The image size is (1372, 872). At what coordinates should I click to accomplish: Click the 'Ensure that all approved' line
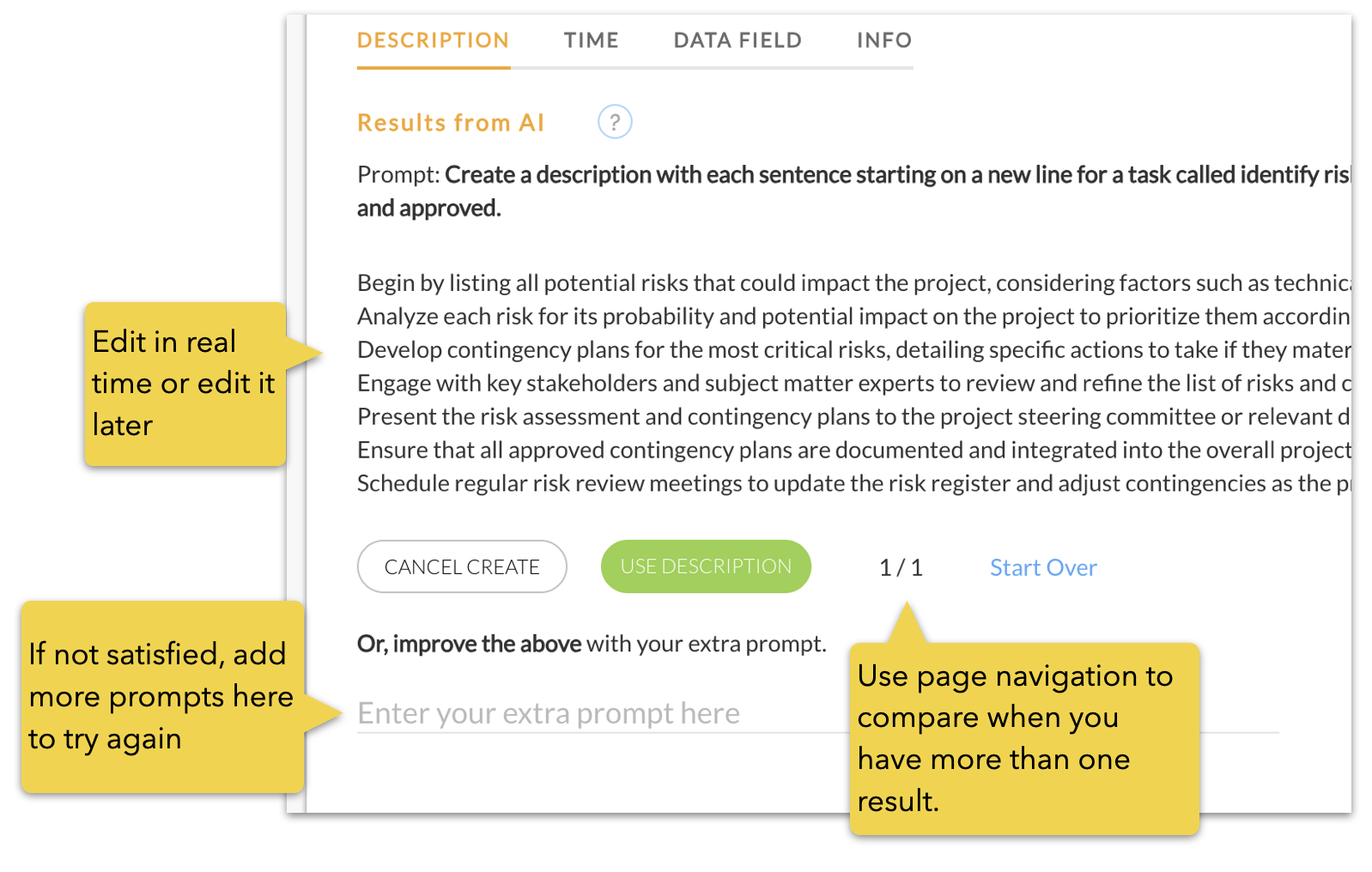[x=854, y=451]
